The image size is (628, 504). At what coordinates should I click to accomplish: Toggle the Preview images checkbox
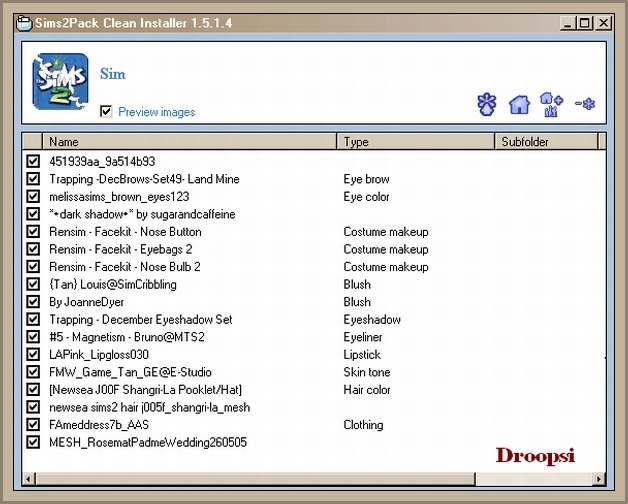point(106,111)
